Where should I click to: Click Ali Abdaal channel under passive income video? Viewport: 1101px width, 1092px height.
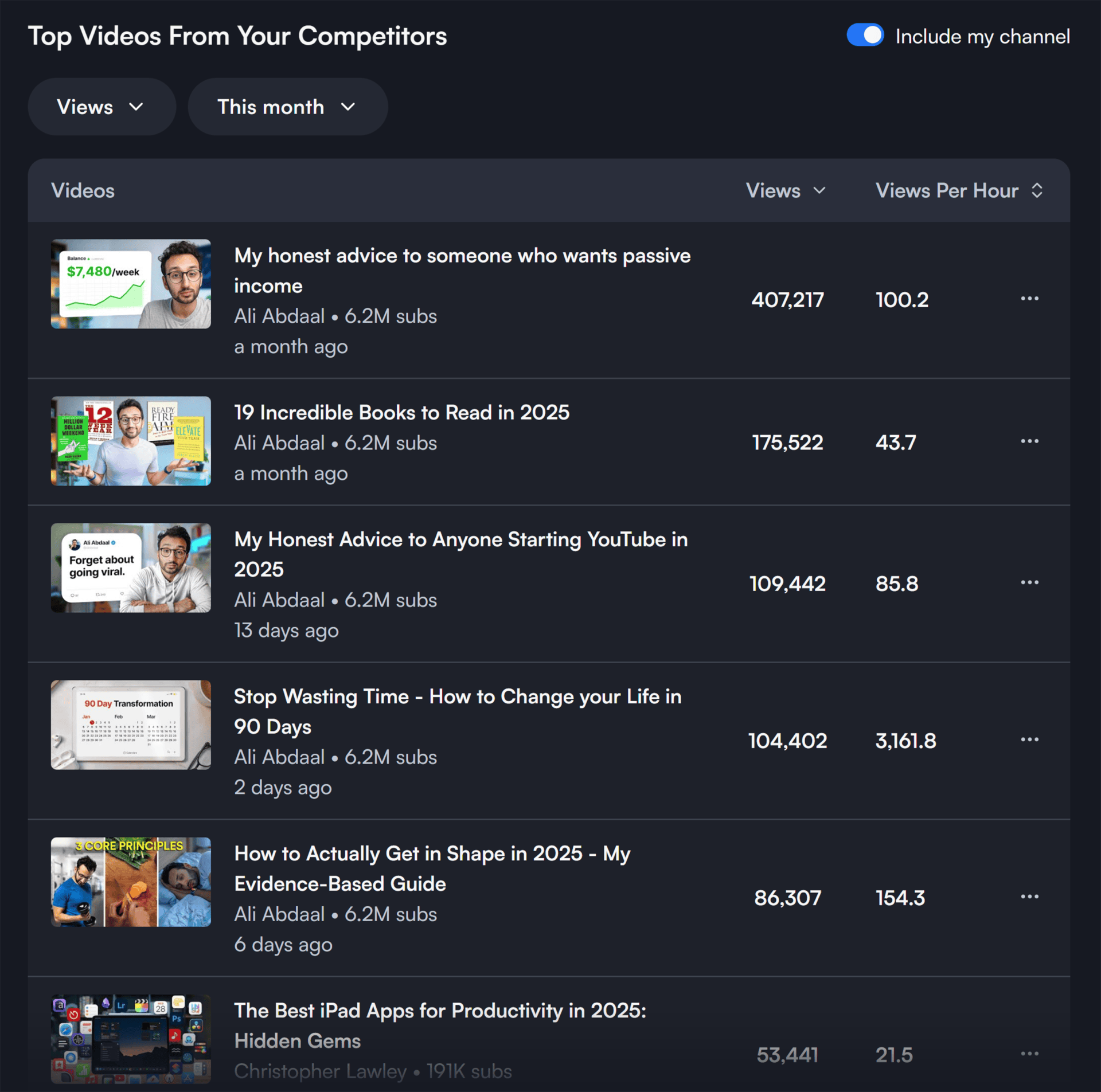point(279,316)
